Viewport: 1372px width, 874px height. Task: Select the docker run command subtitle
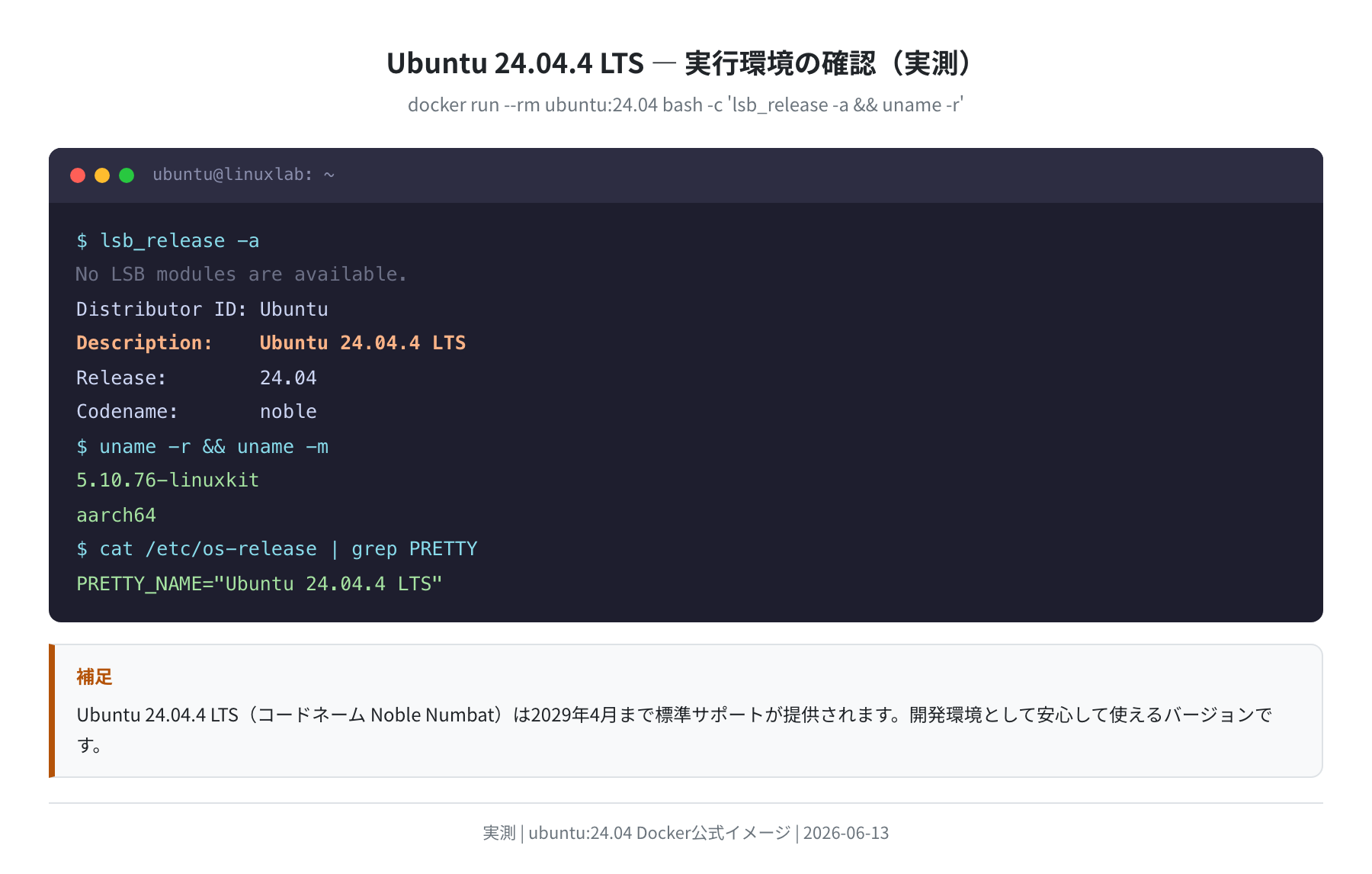[686, 104]
